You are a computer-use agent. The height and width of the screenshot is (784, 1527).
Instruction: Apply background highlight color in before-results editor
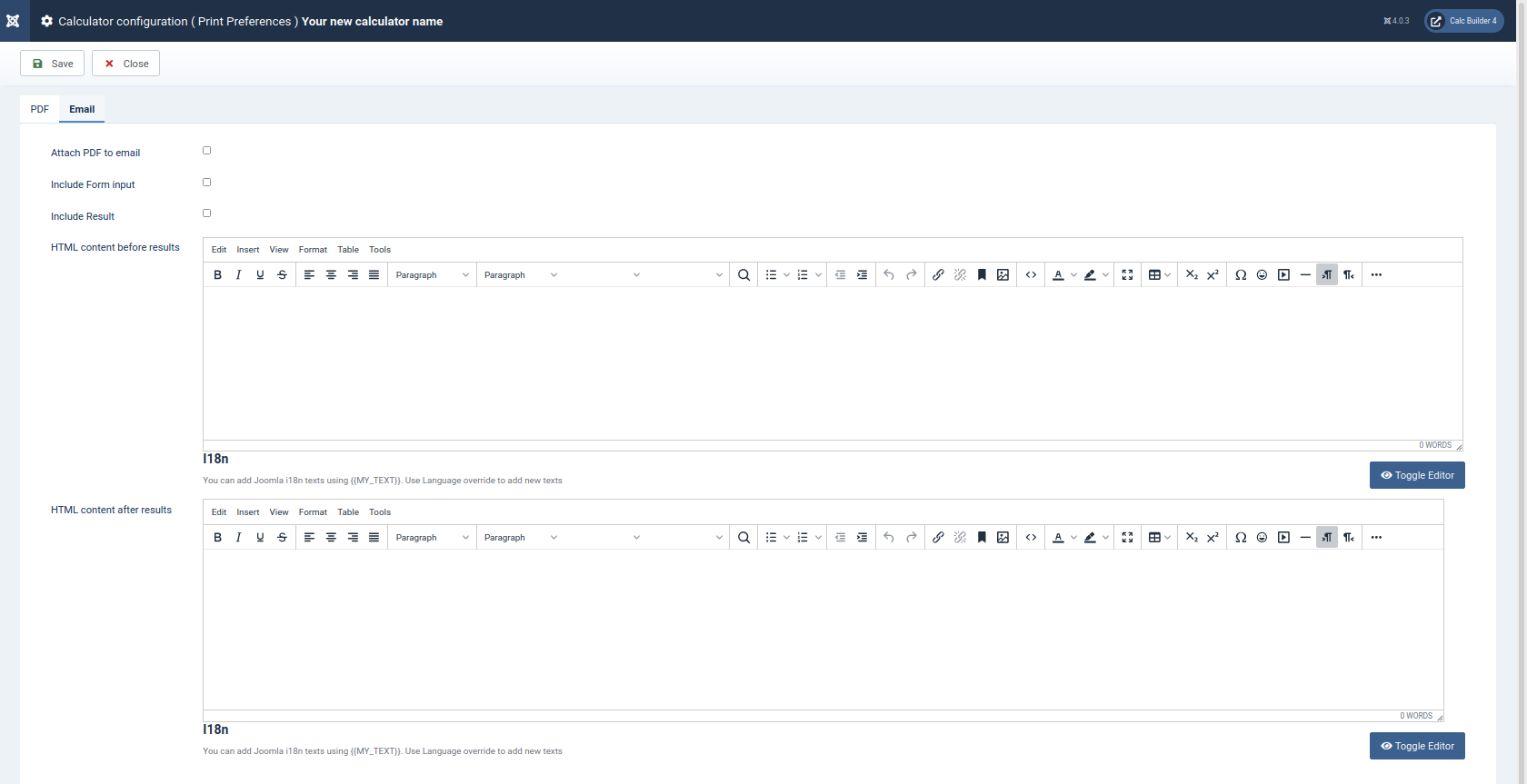point(1090,274)
